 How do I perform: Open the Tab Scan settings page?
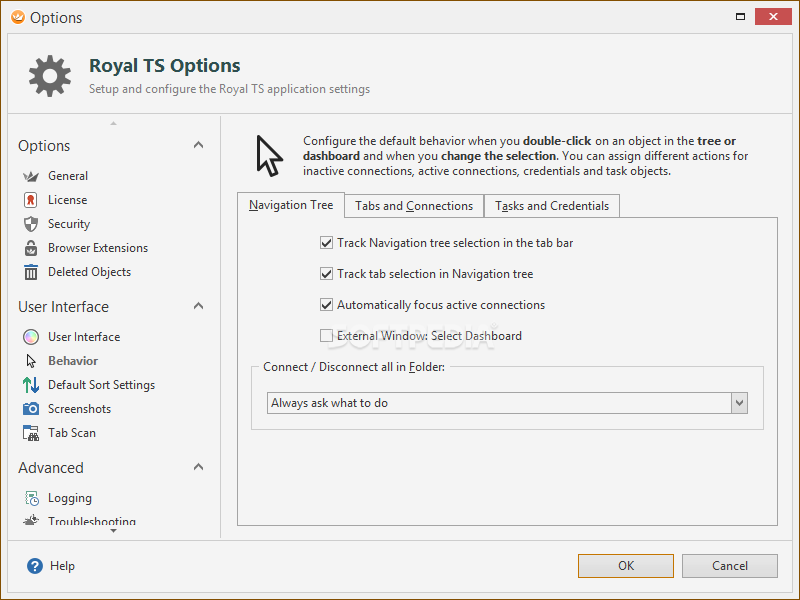click(72, 433)
